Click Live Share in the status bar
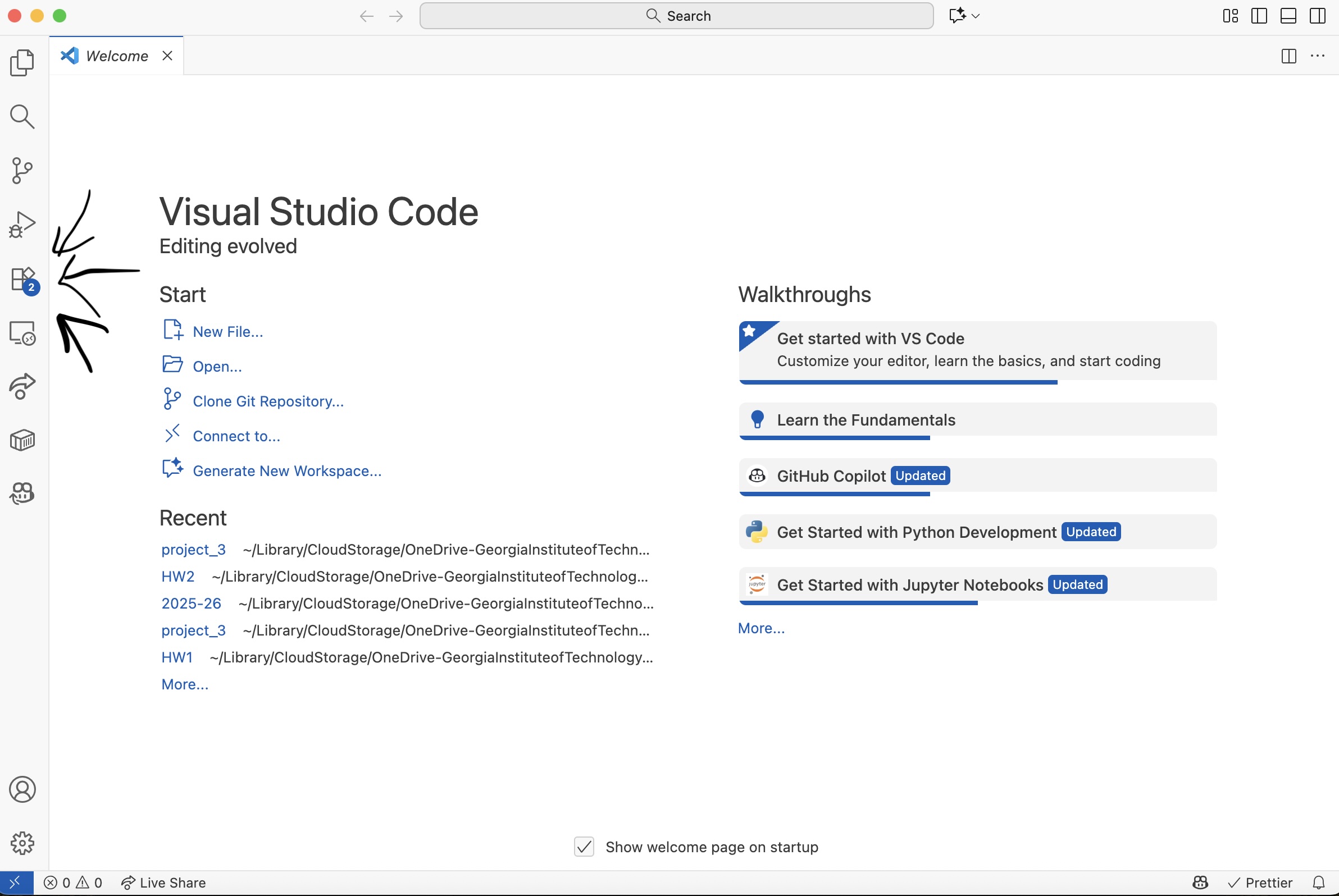 (x=163, y=883)
